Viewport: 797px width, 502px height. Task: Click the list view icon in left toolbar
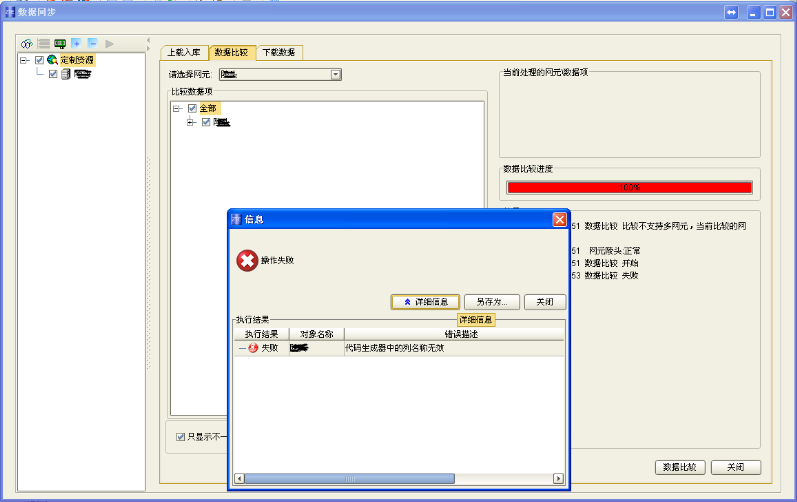pyautogui.click(x=44, y=44)
